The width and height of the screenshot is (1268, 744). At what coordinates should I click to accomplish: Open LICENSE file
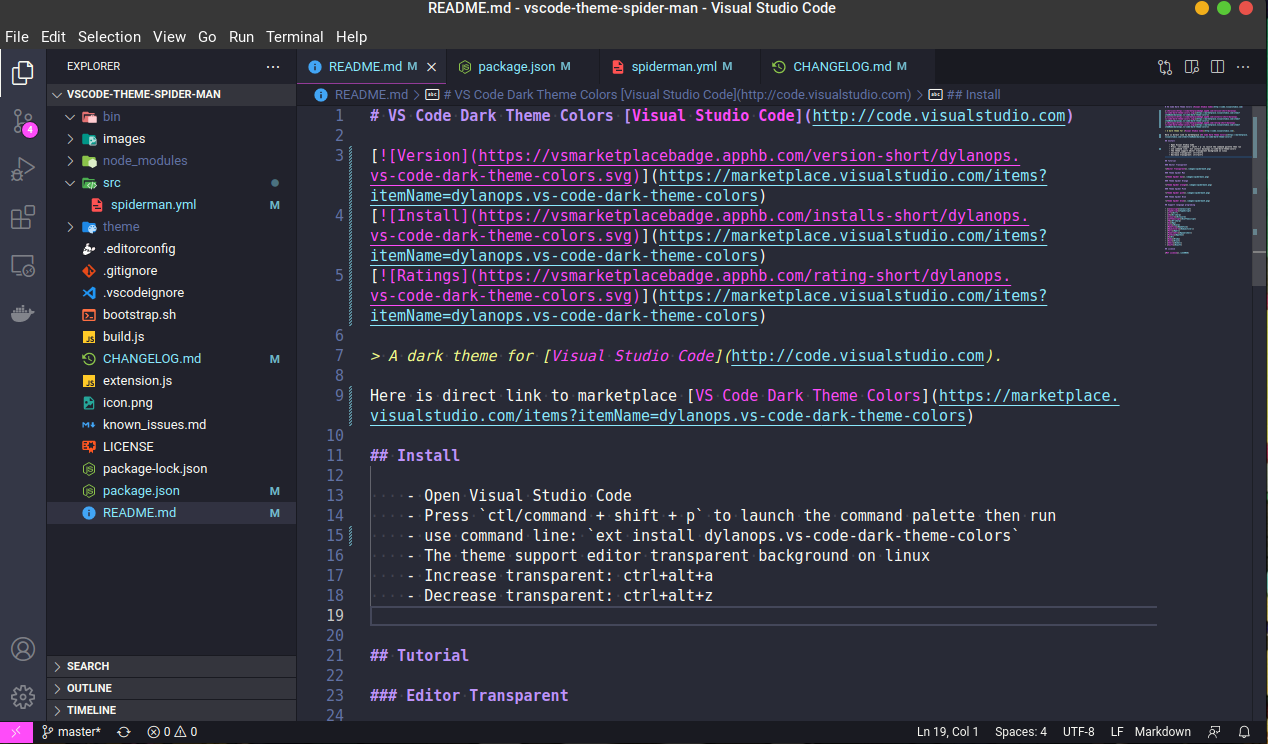[171, 446]
